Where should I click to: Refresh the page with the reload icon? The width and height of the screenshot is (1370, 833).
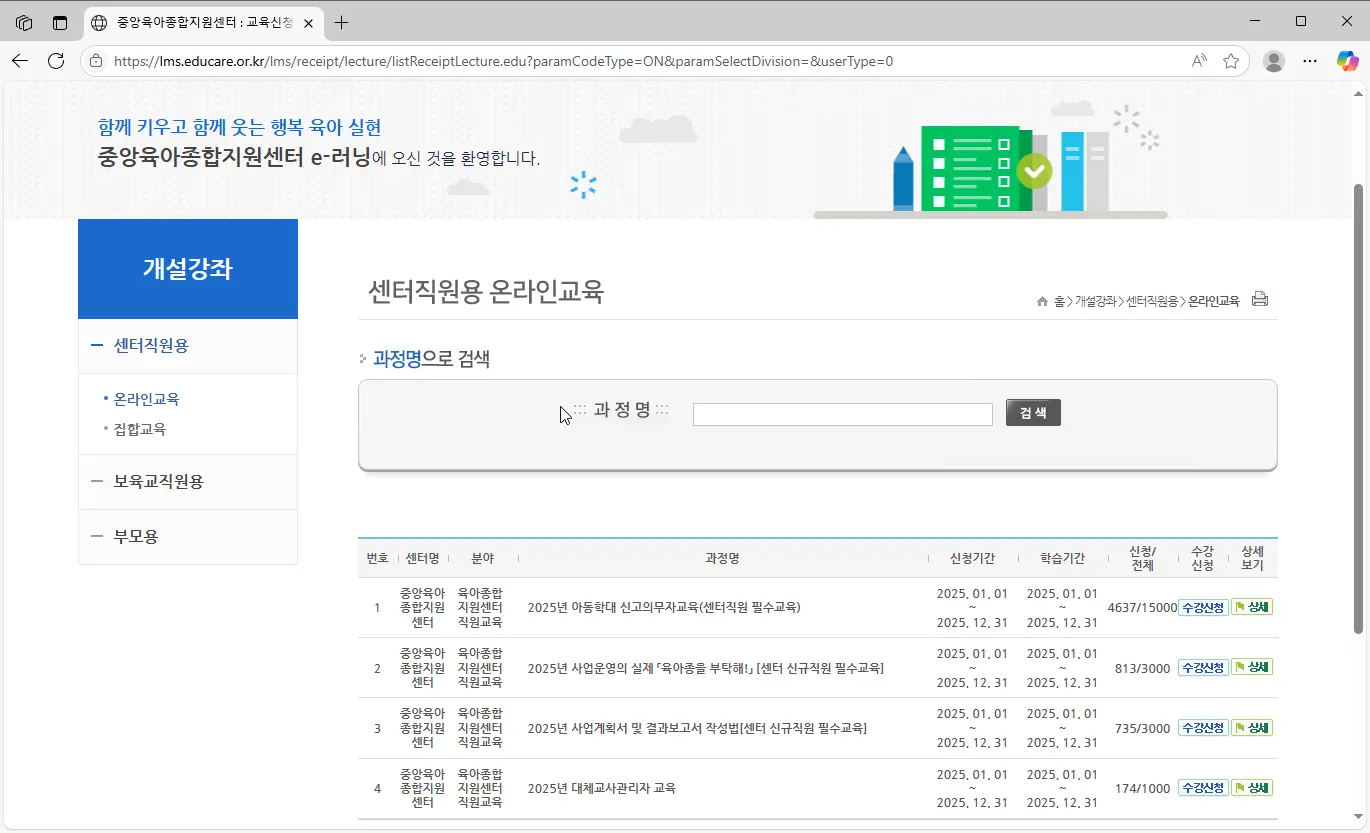pyautogui.click(x=56, y=60)
